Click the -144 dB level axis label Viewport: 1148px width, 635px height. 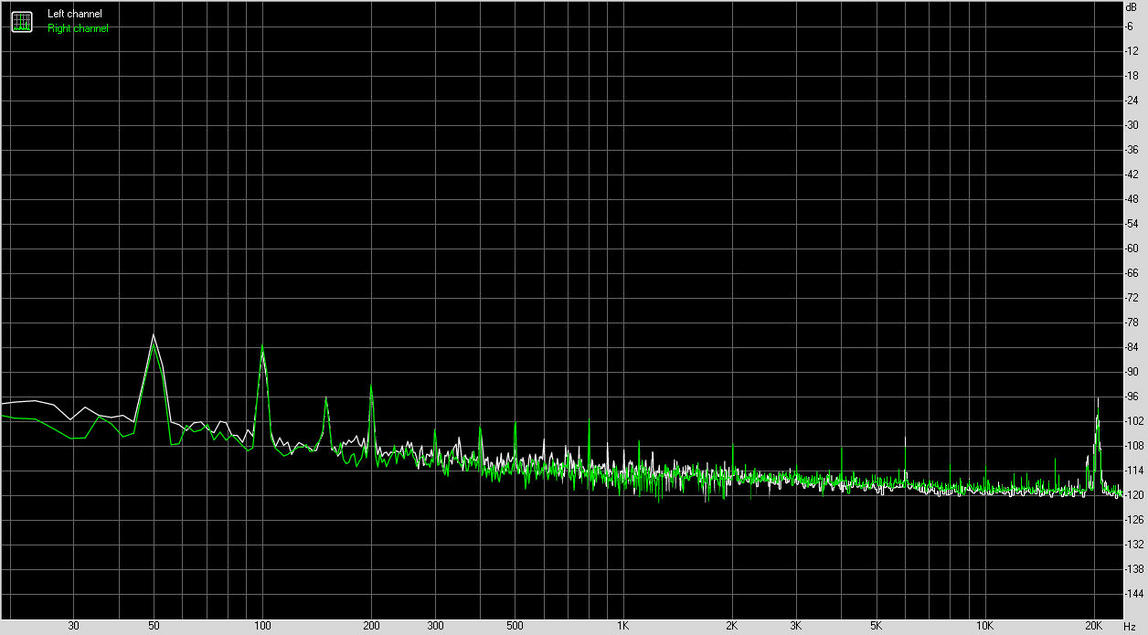pos(1133,593)
